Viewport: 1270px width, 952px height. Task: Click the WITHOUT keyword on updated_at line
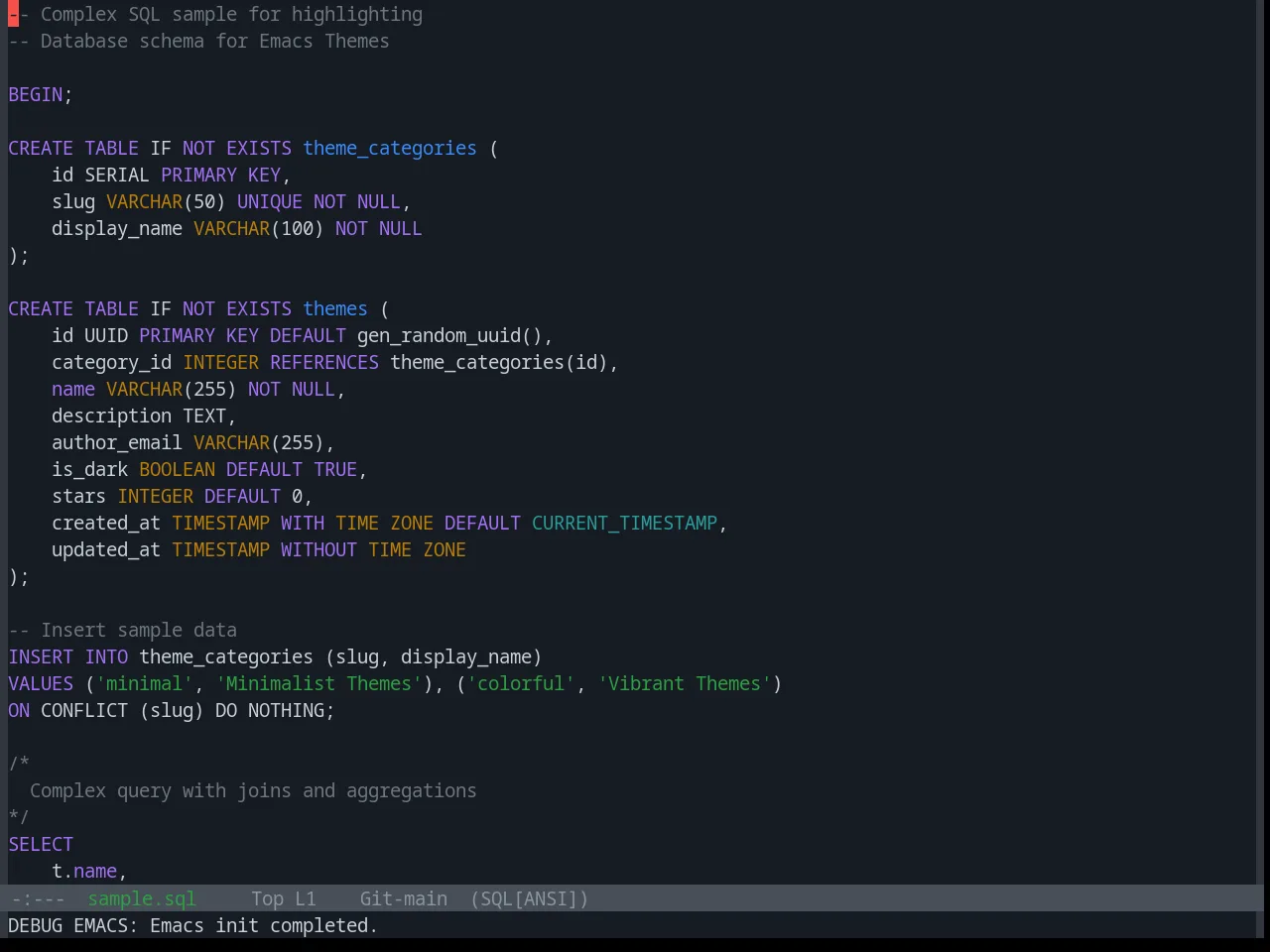click(318, 549)
